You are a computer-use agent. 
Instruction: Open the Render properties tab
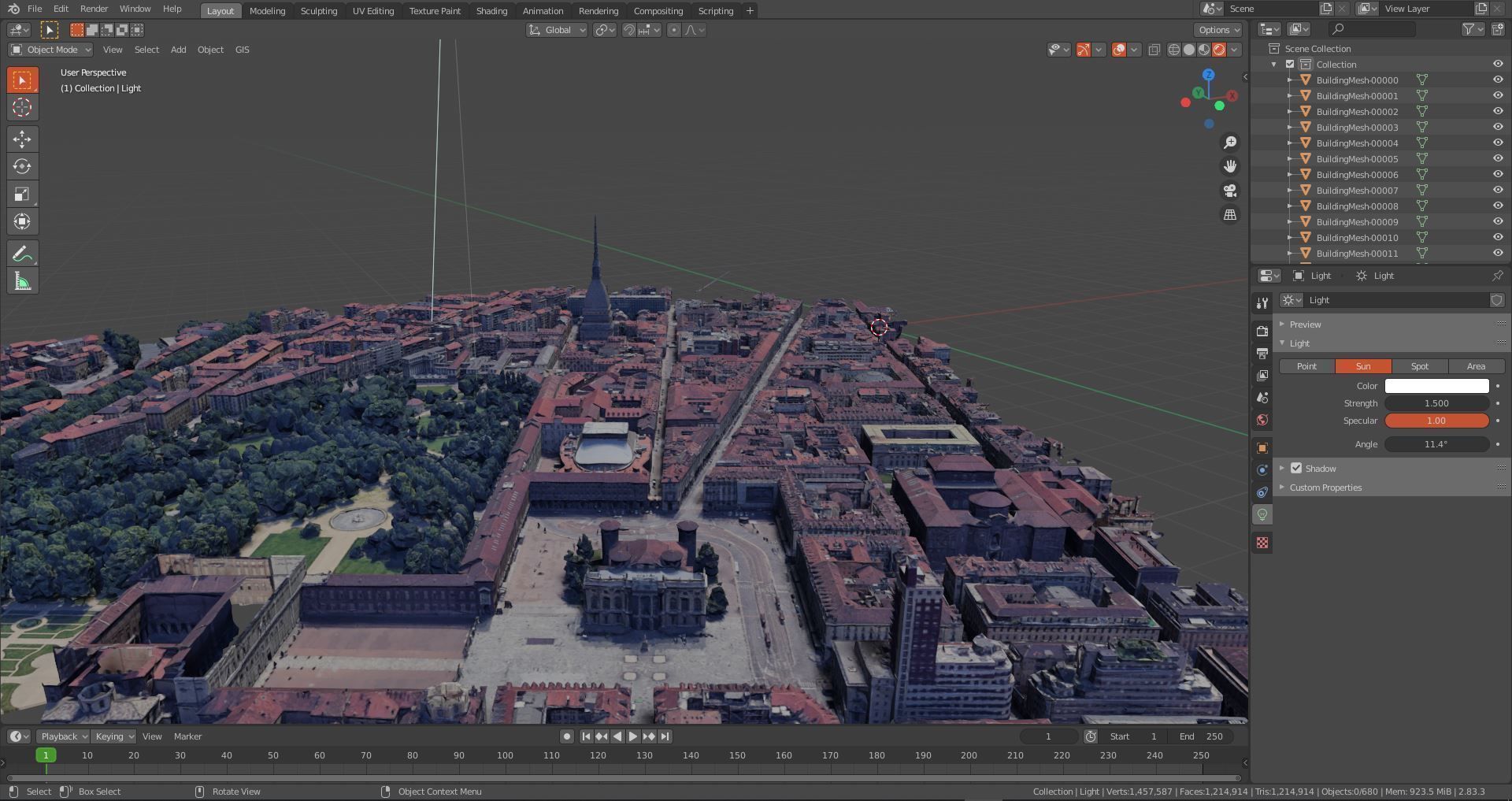[x=1262, y=332]
